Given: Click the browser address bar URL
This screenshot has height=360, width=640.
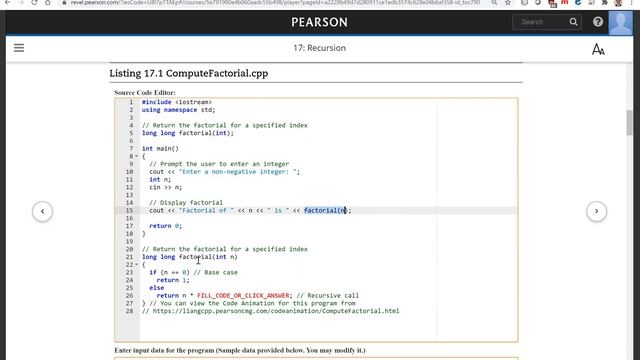Looking at the screenshot, I should click(276, 2).
